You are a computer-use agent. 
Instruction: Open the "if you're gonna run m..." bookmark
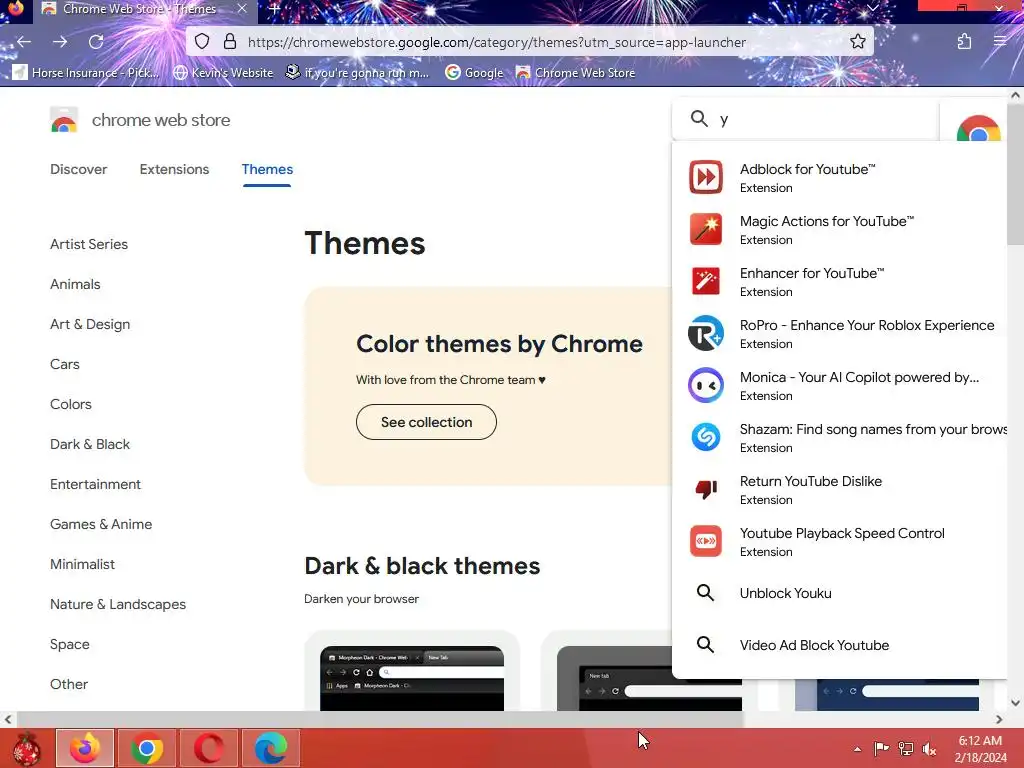click(357, 72)
